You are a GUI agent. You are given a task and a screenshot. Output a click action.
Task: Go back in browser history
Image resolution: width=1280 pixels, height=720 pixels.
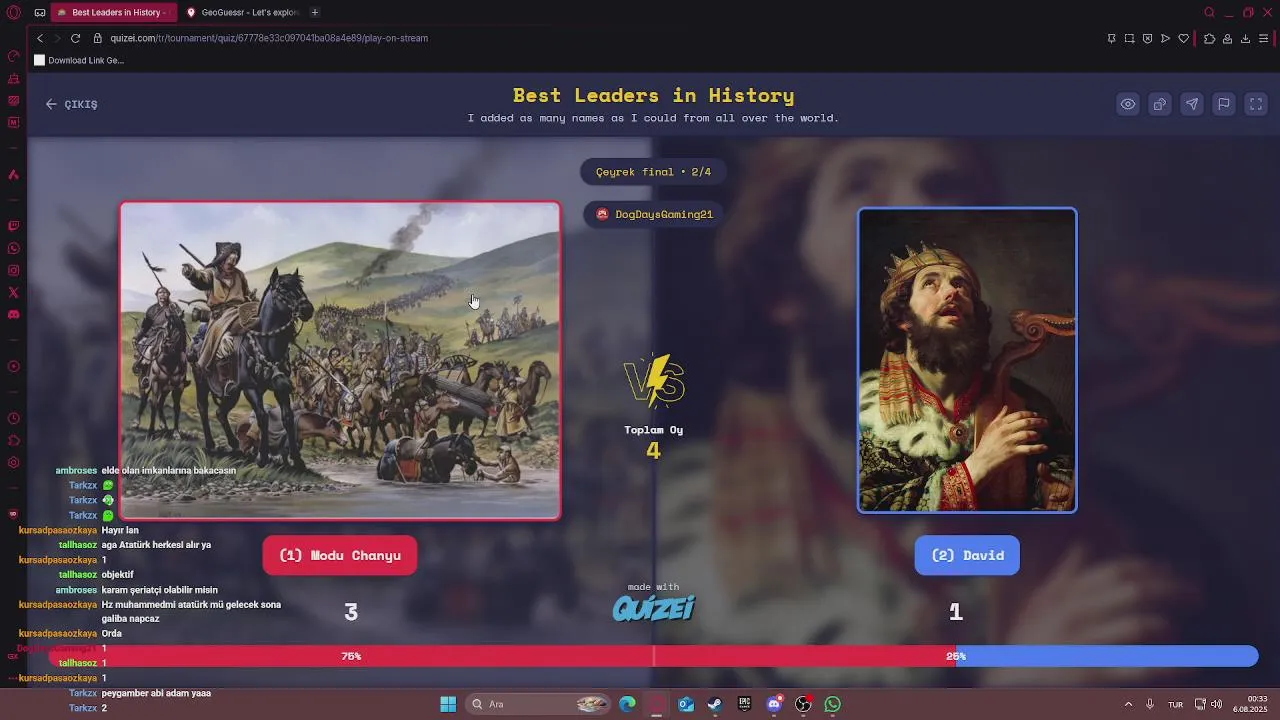point(40,38)
